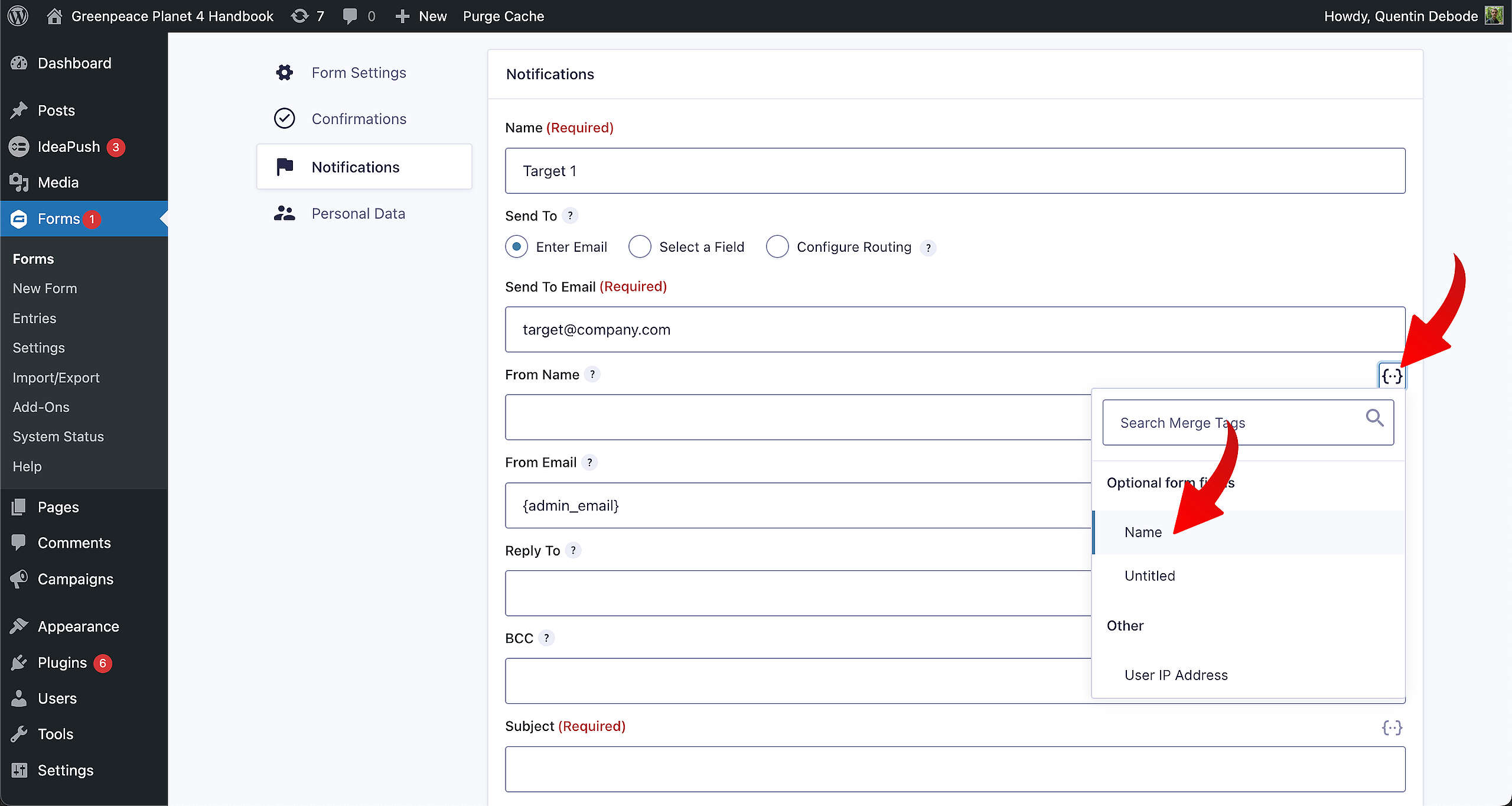This screenshot has width=1512, height=806.
Task: Open Import/Export in Forms submenu
Action: point(56,378)
